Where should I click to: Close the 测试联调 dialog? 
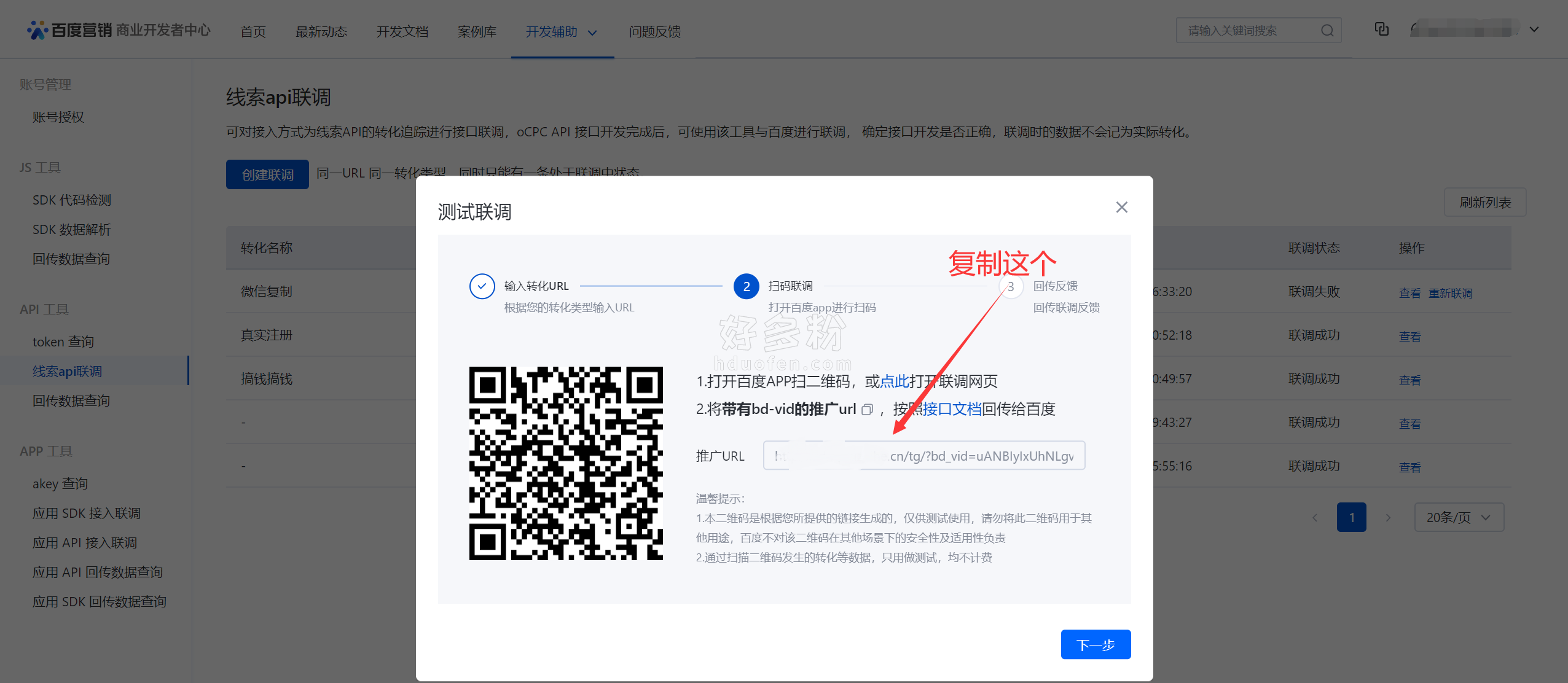(1122, 208)
